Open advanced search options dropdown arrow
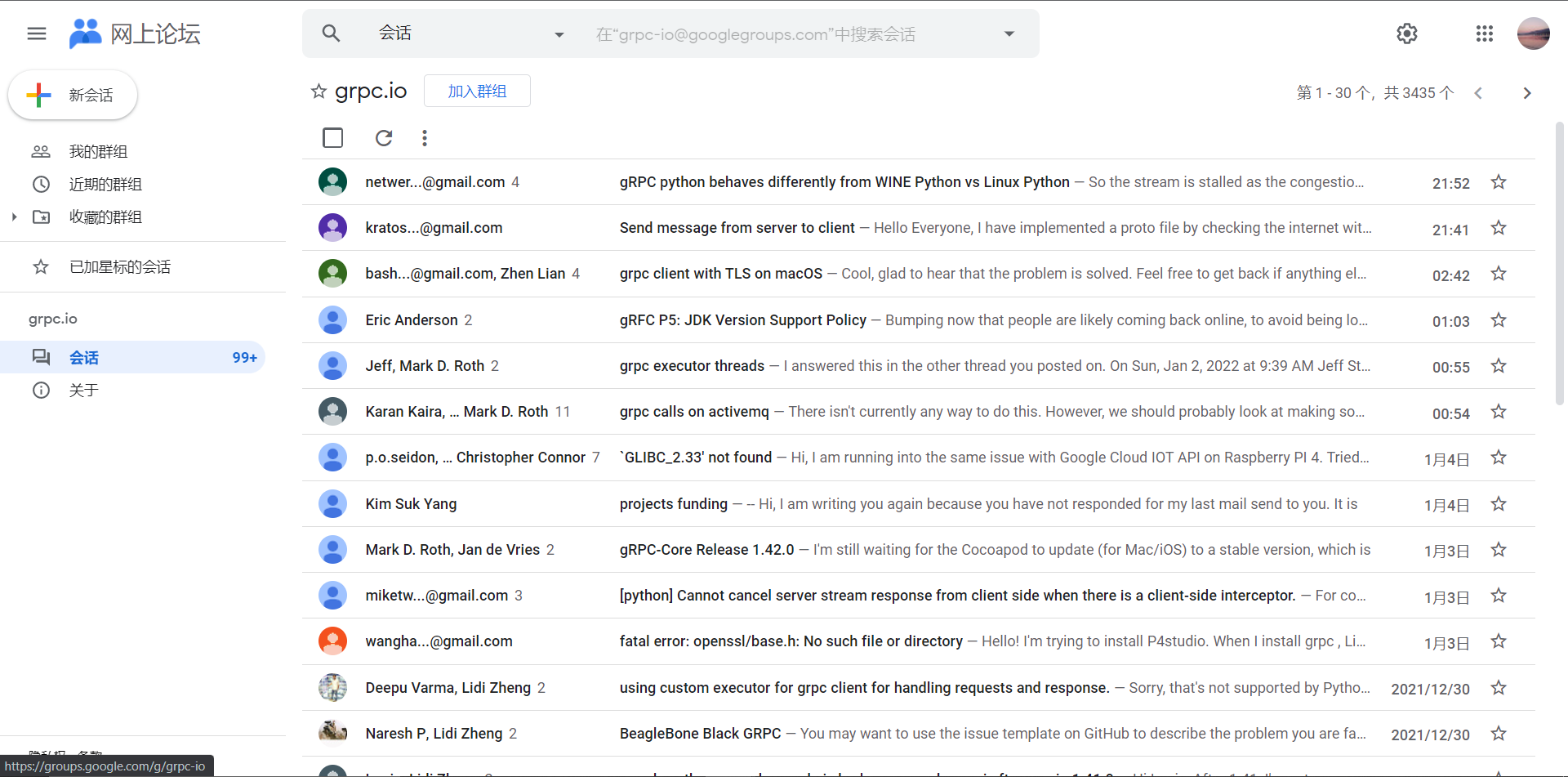Screen dimensions: 1568x777 tap(1009, 33)
